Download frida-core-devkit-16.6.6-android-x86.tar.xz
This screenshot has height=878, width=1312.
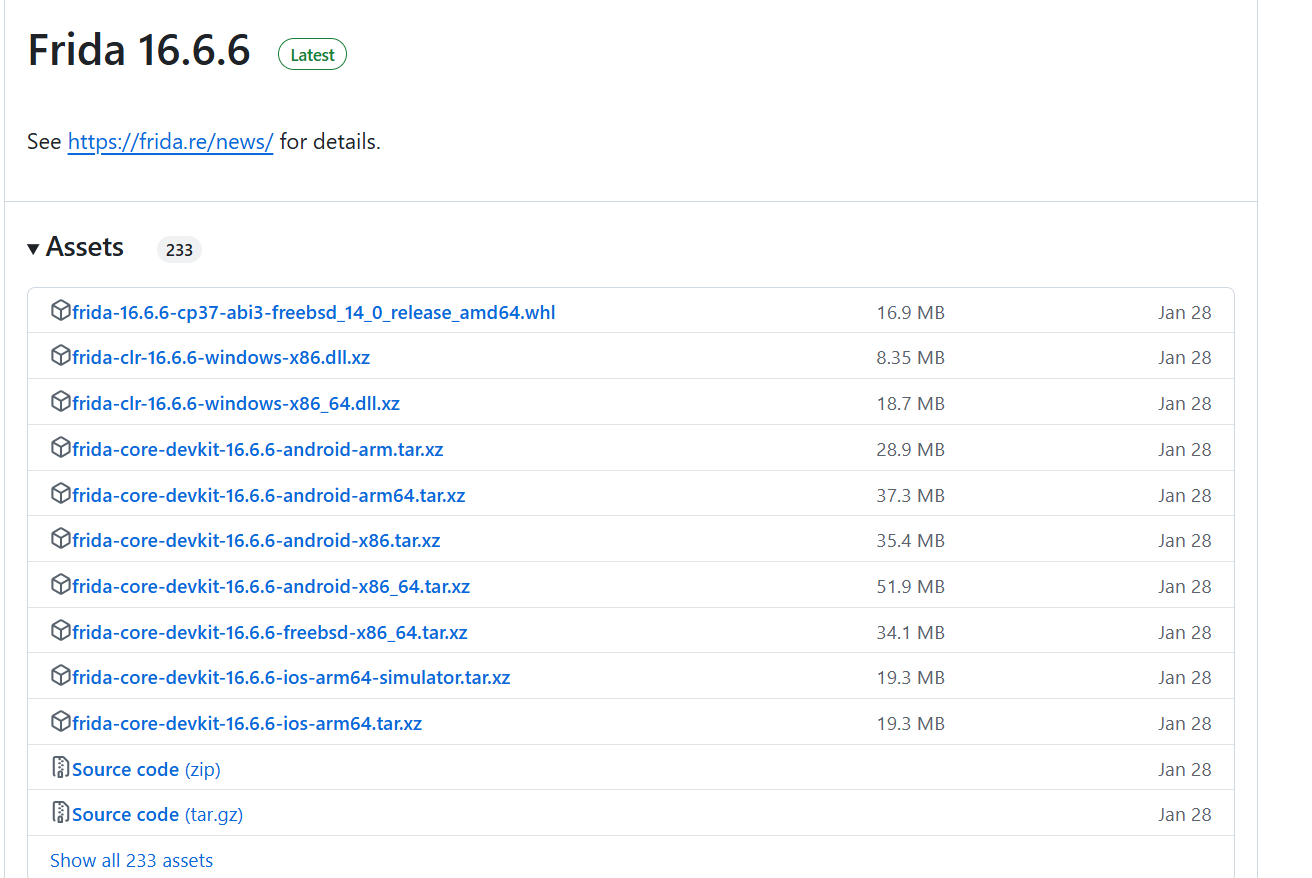pyautogui.click(x=256, y=541)
